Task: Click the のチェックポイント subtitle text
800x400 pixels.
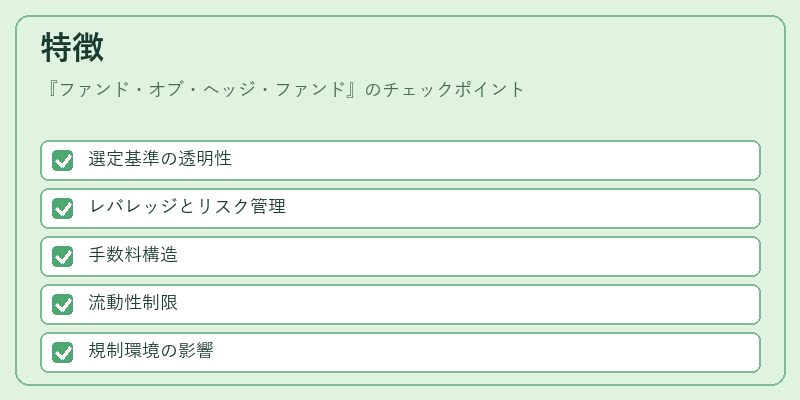Action: 445,90
